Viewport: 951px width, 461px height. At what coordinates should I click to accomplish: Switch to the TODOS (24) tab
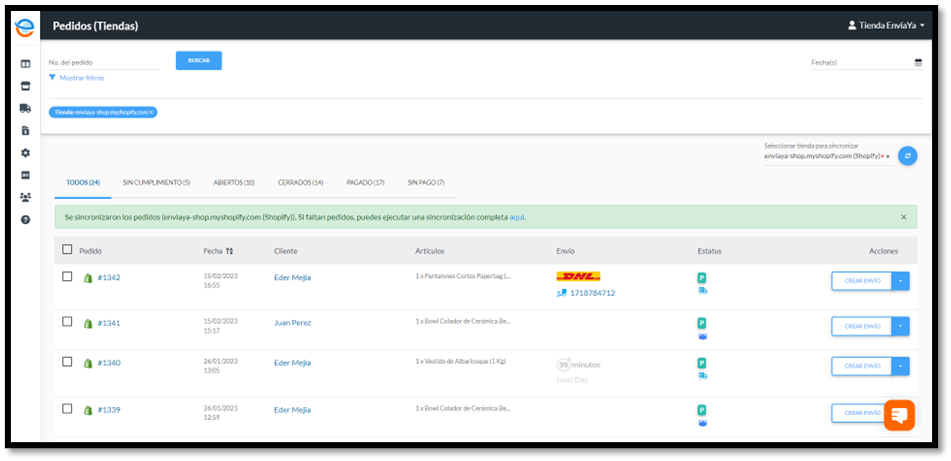[83, 183]
